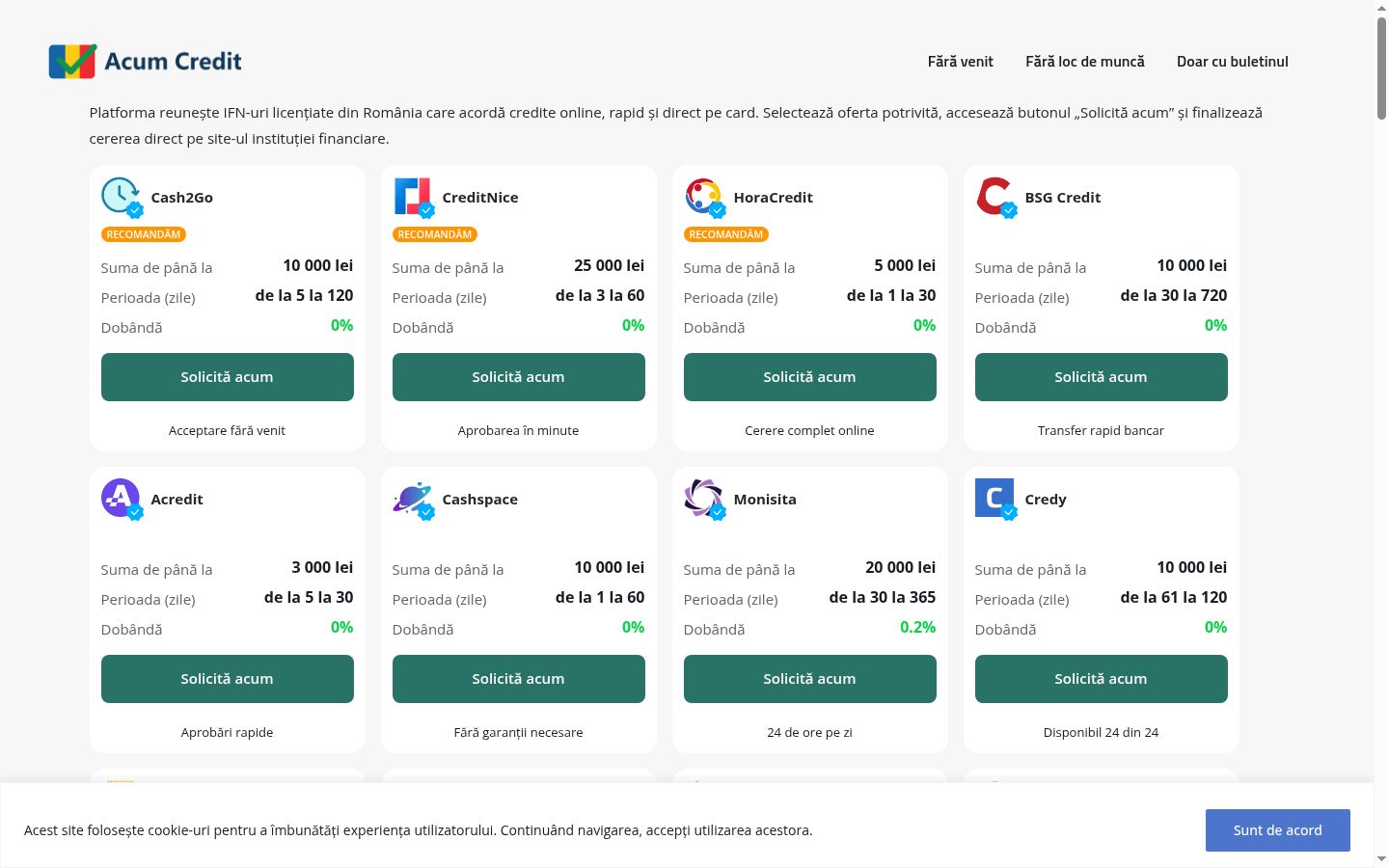Click Solicită acum under Monisita
The width and height of the screenshot is (1389, 868).
pyautogui.click(x=810, y=679)
